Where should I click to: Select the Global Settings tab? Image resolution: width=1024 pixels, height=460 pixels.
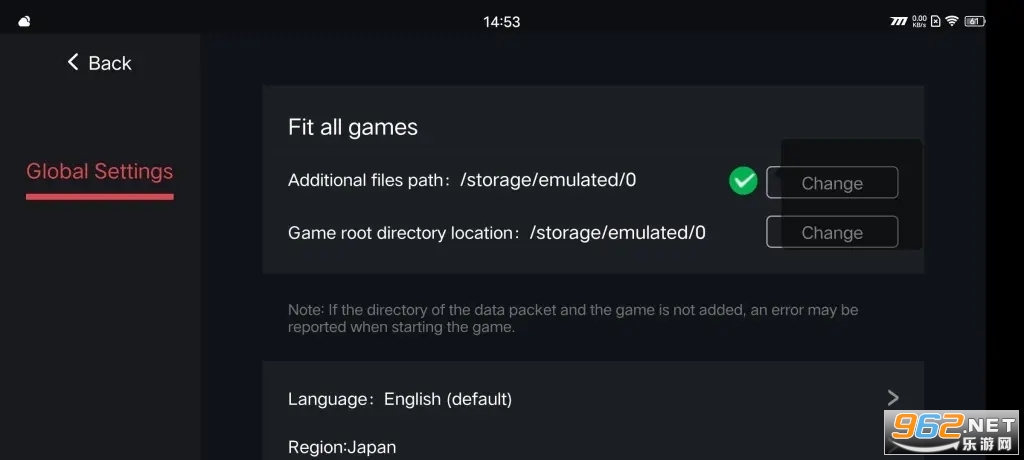(100, 171)
